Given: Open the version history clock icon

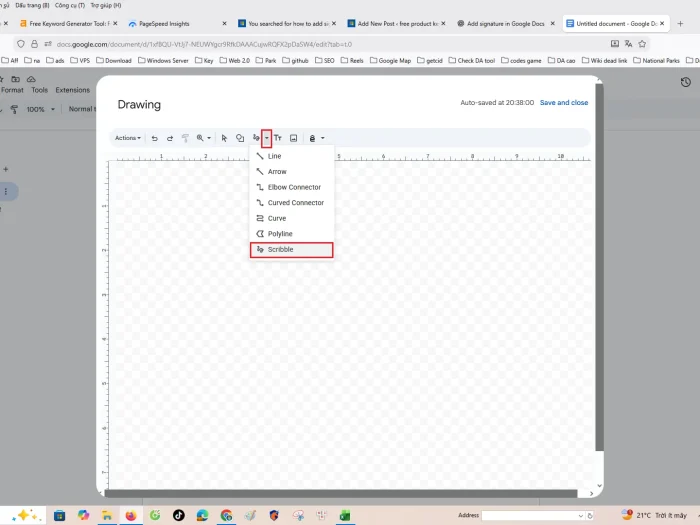Looking at the screenshot, I should point(685,82).
